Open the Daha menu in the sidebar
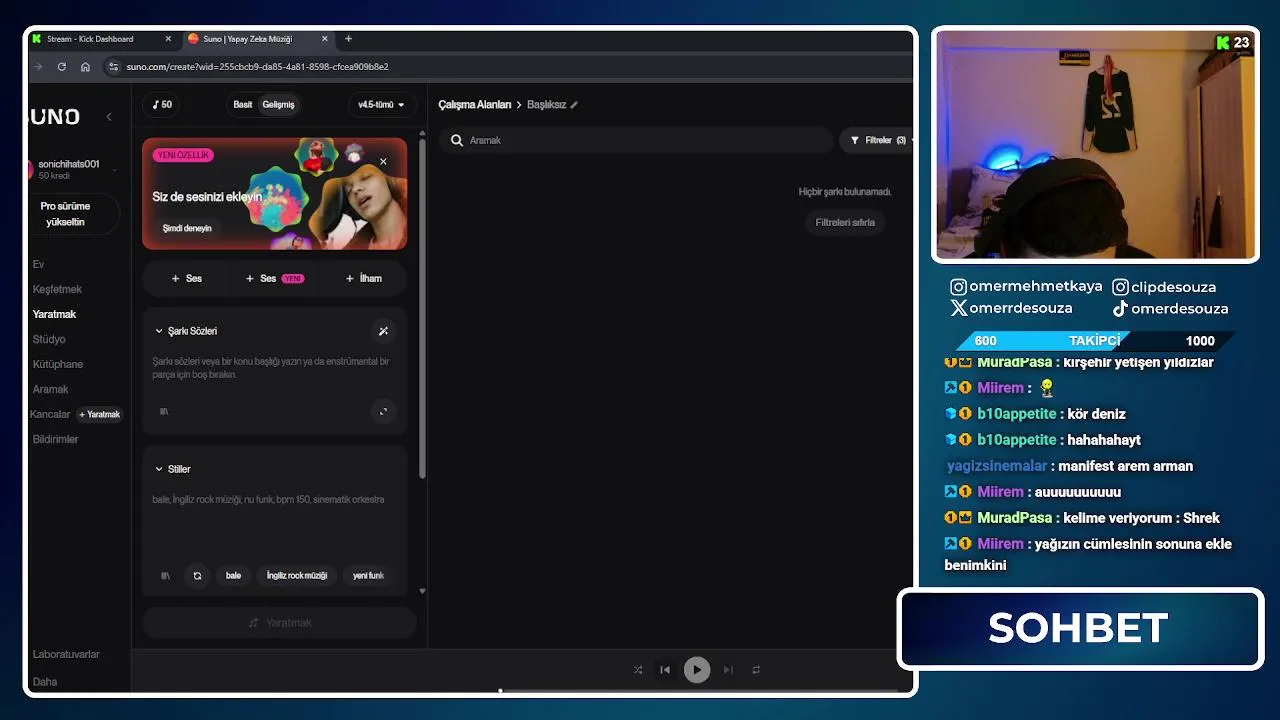Viewport: 1280px width, 720px height. pyautogui.click(x=44, y=682)
